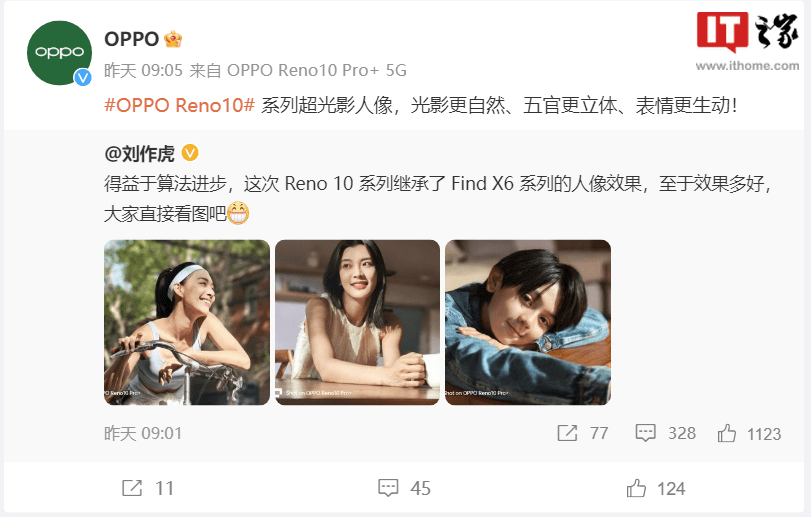
Task: Like the OPPO post with 124 likes
Action: click(636, 488)
